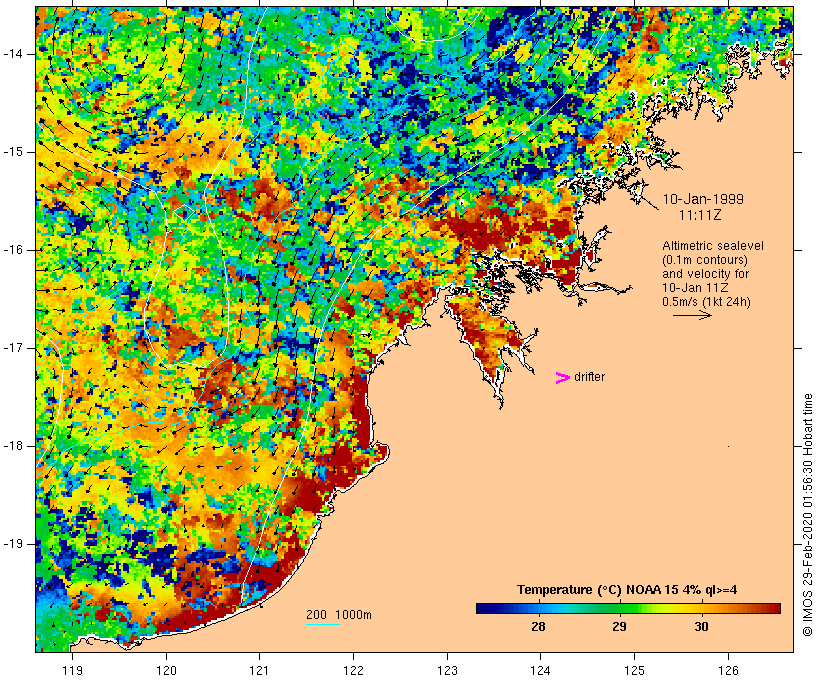Click the '0.5m/s (1kt 24h)' scale text
This screenshot has width=820, height=680.
coord(706,302)
